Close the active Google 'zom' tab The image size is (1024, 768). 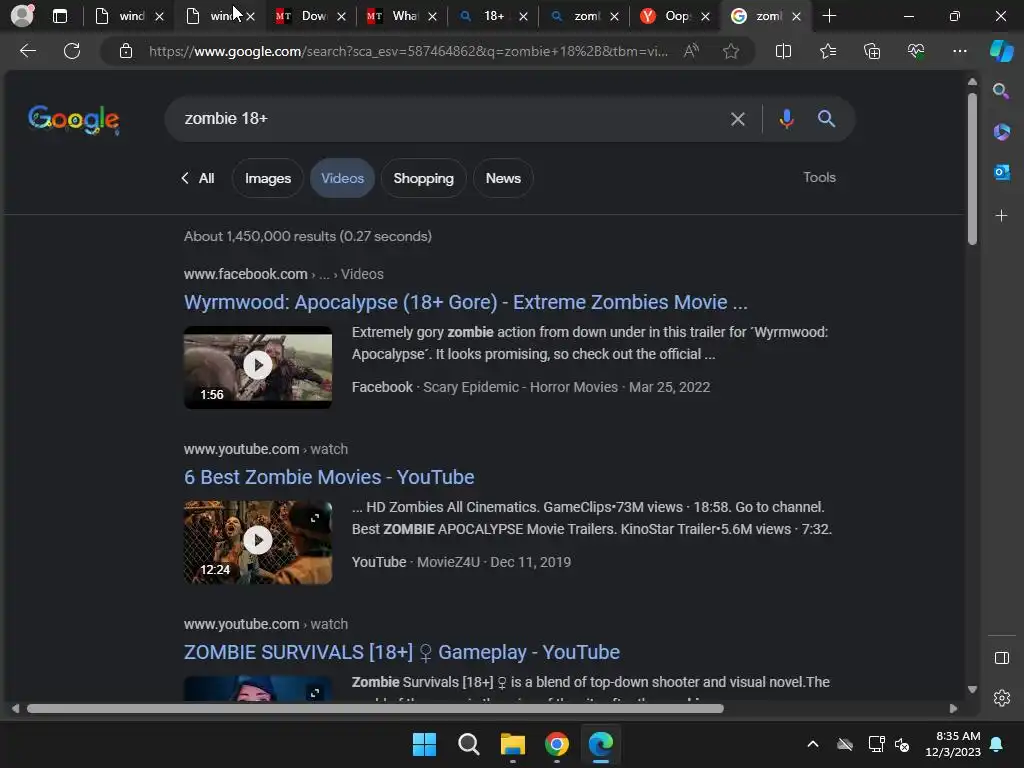pyautogui.click(x=796, y=16)
